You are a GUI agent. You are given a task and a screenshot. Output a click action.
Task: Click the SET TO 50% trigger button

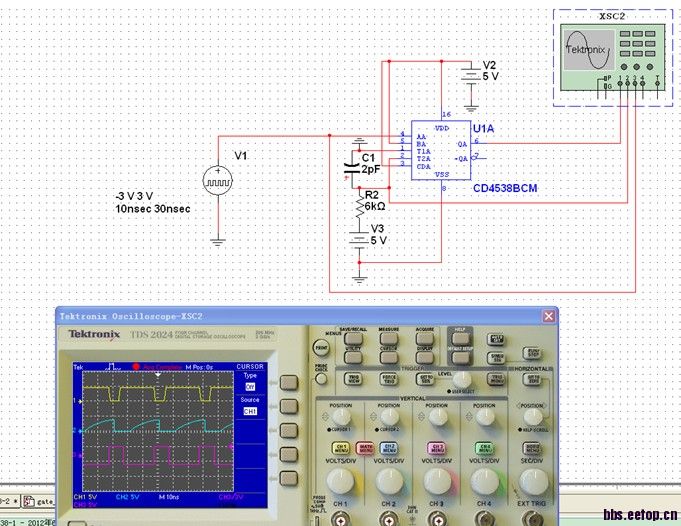[425, 379]
